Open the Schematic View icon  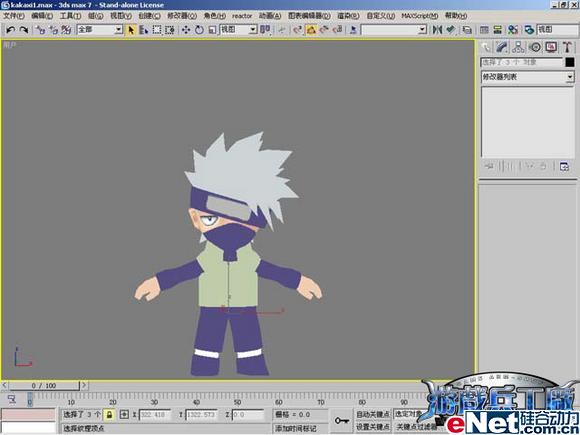coord(498,30)
